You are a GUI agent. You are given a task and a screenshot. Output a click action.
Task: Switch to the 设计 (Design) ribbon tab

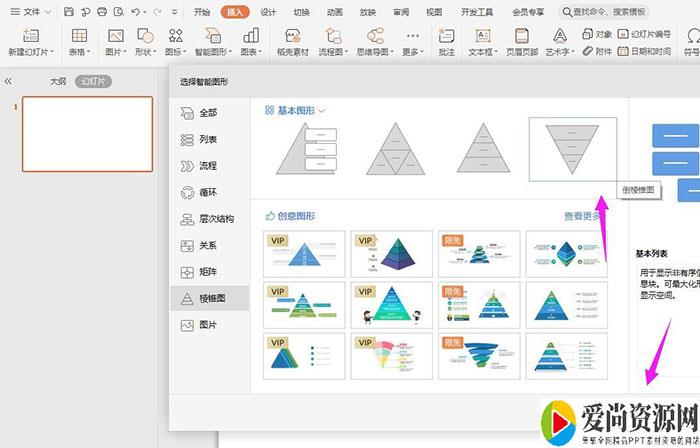pos(268,12)
